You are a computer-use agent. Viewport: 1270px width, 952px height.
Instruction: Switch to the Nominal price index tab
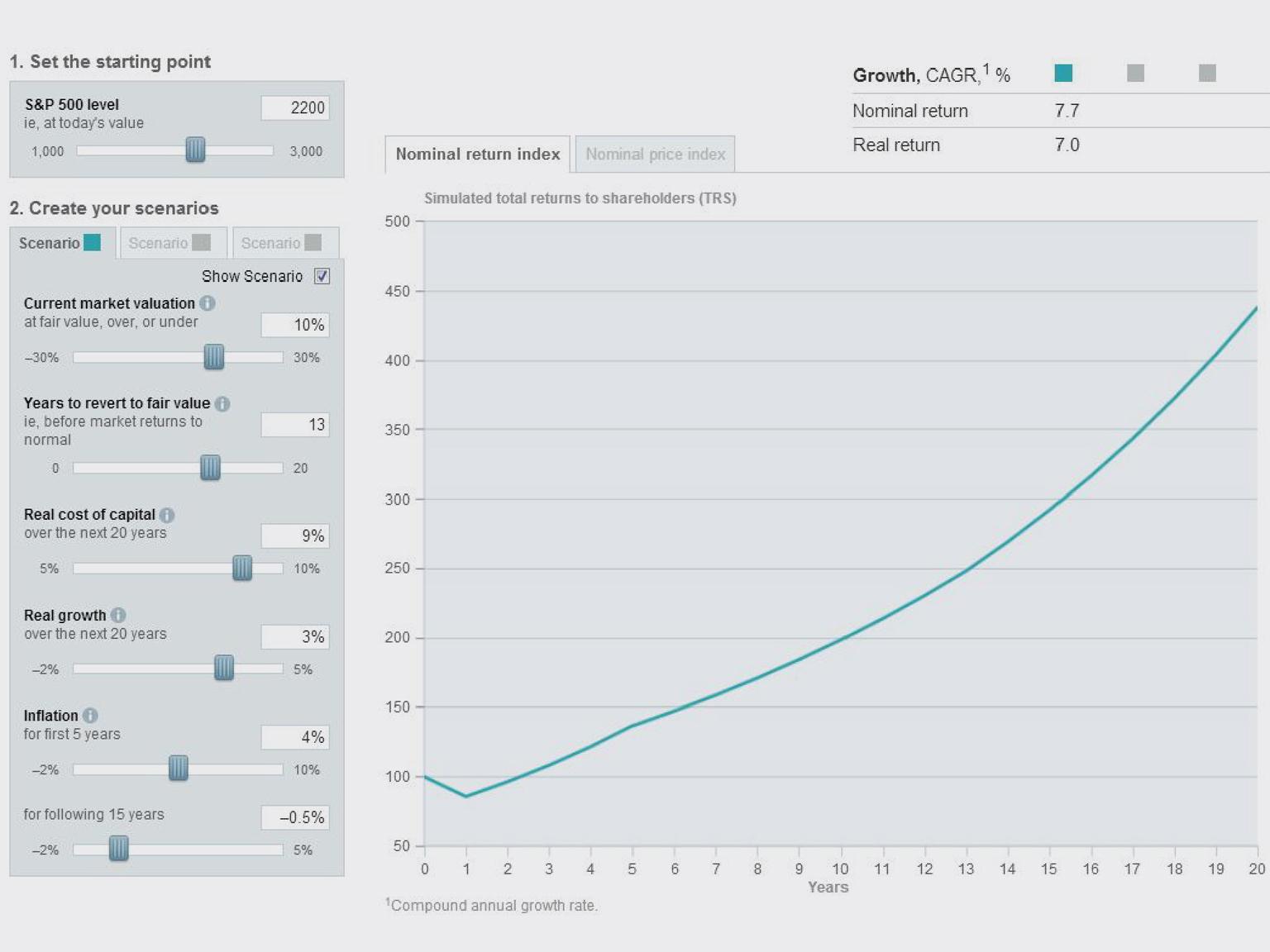click(655, 155)
